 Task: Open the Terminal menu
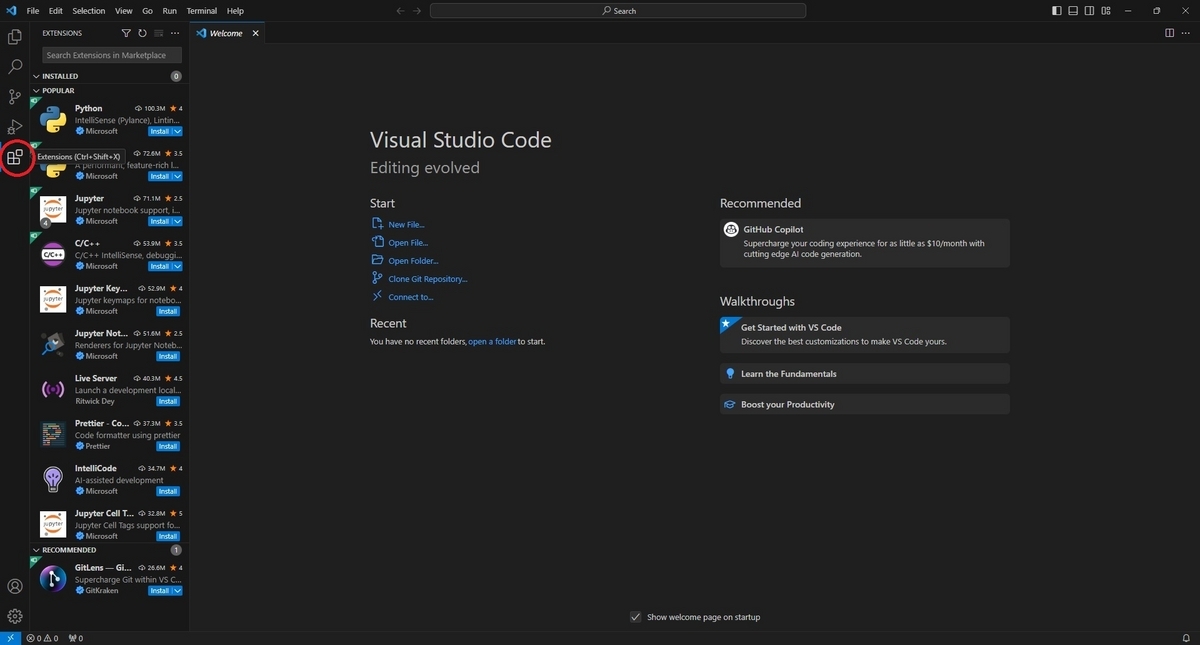coord(202,11)
